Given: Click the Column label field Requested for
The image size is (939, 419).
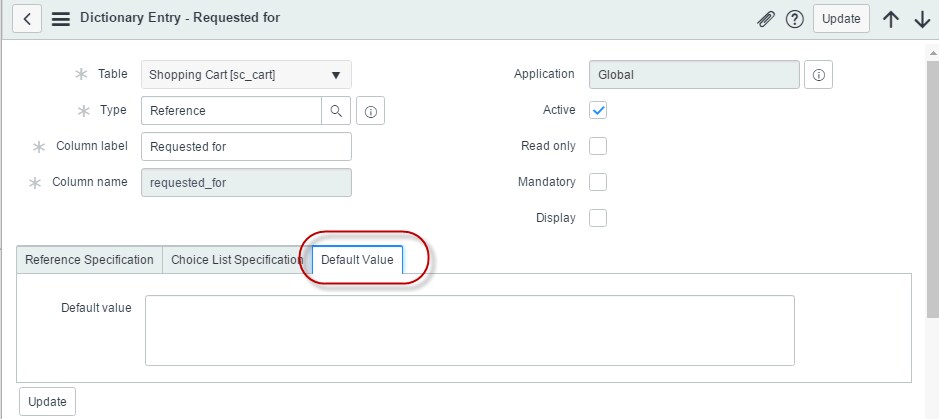Looking at the screenshot, I should [246, 147].
